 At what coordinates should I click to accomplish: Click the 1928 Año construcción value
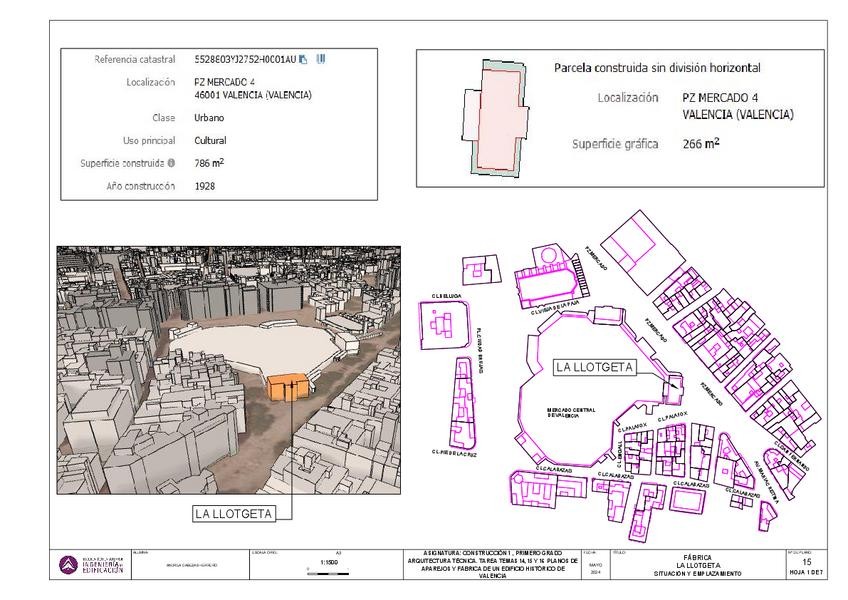(205, 186)
